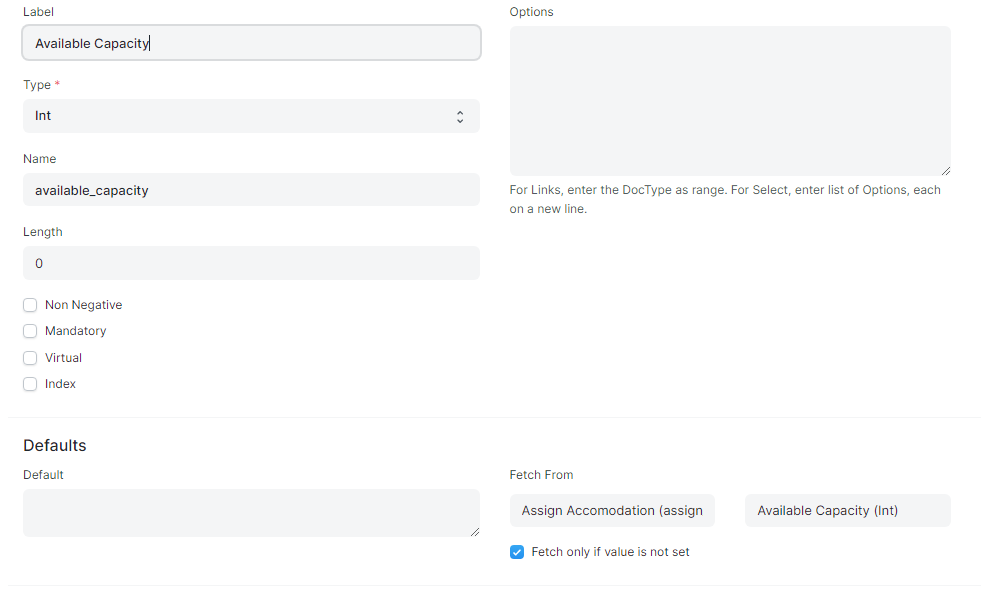Select the Length input showing 0
The width and height of the screenshot is (982, 600).
coord(251,263)
